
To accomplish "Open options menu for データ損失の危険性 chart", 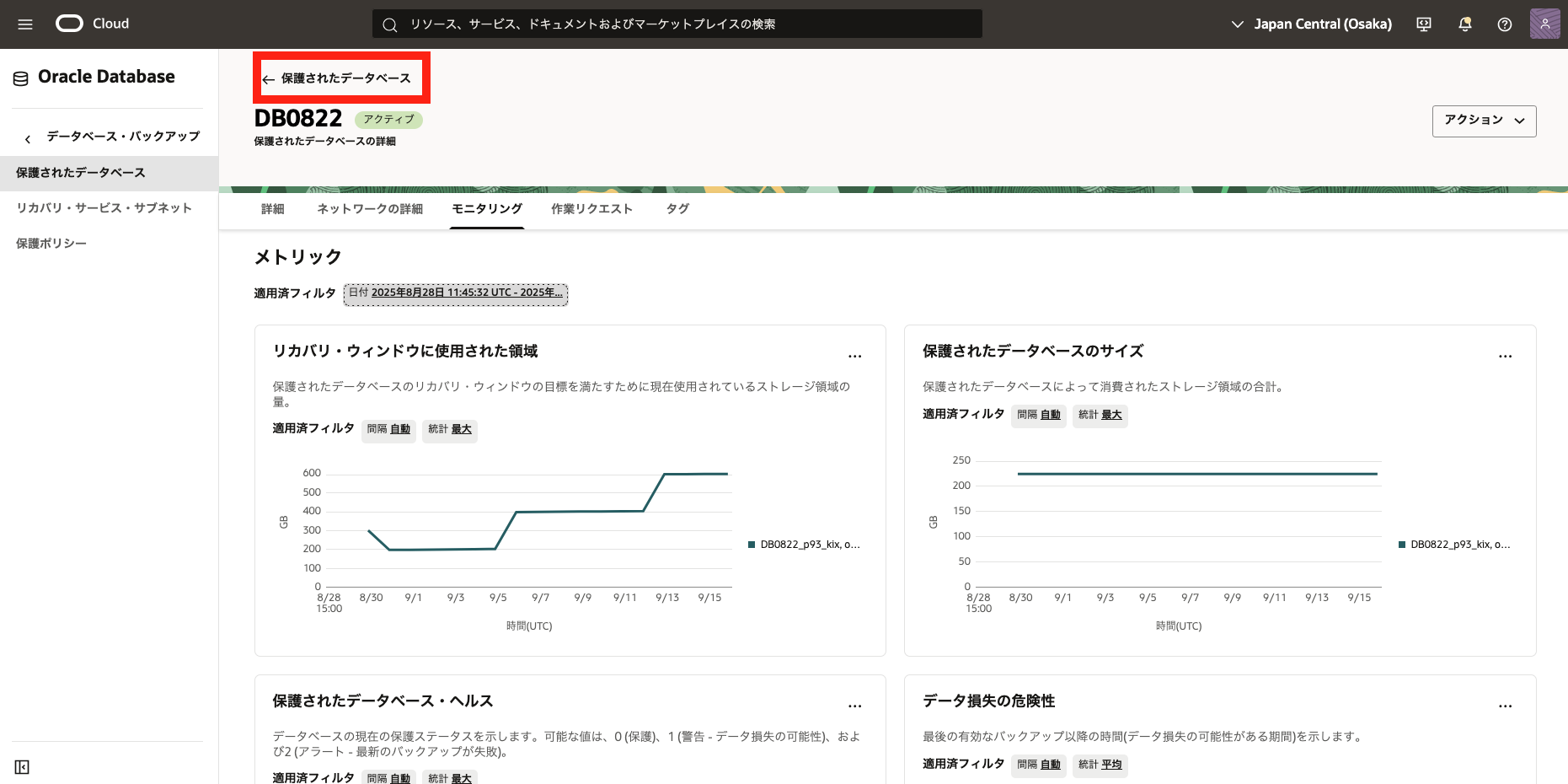I will coord(1505,706).
